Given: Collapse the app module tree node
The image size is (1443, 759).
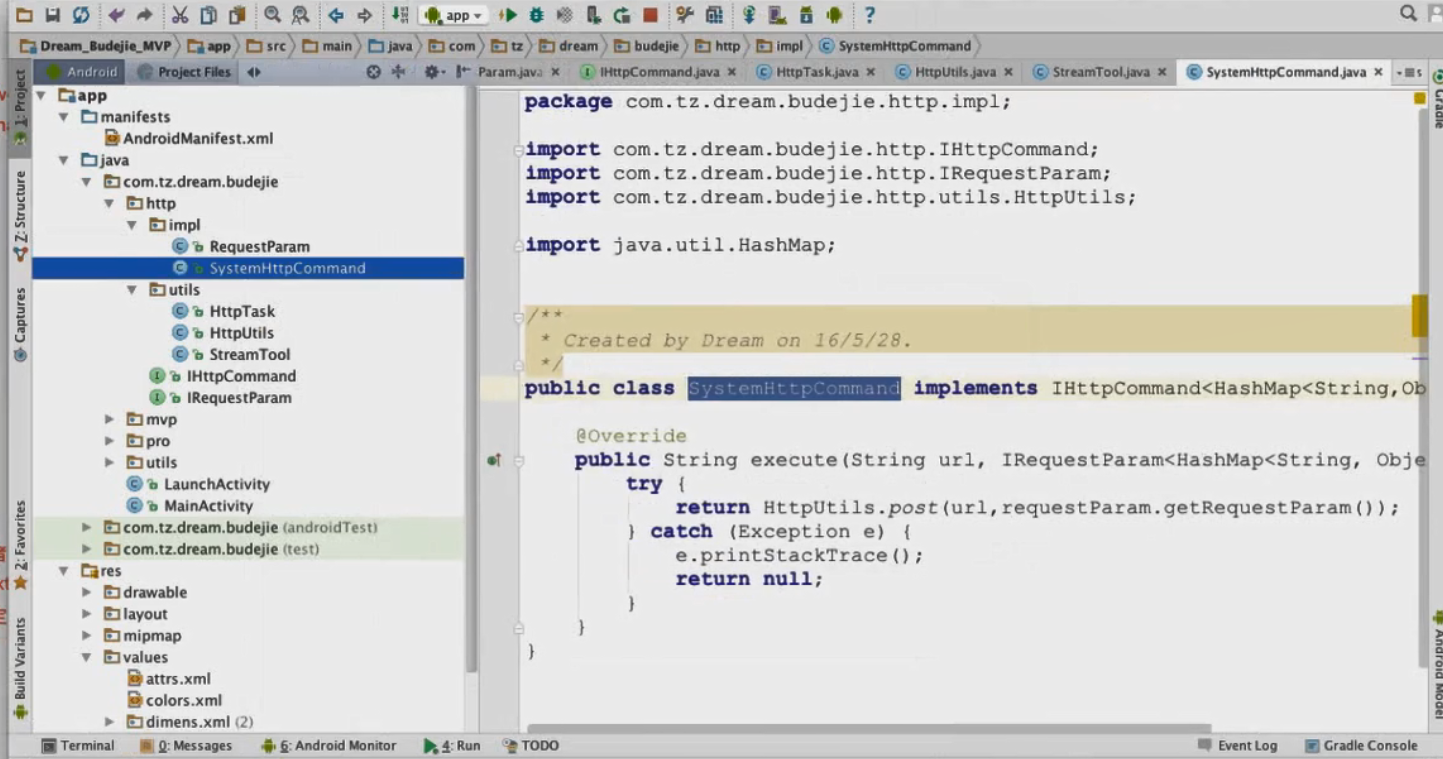Looking at the screenshot, I should click(41, 96).
